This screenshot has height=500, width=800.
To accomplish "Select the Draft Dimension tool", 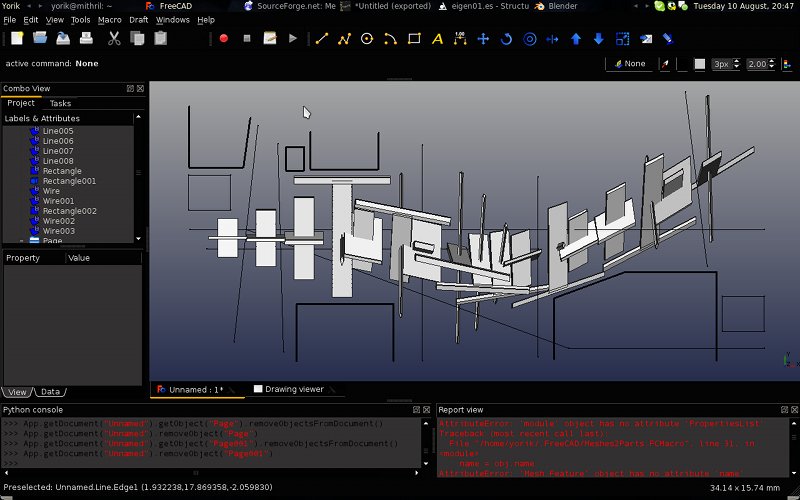I will (x=460, y=39).
